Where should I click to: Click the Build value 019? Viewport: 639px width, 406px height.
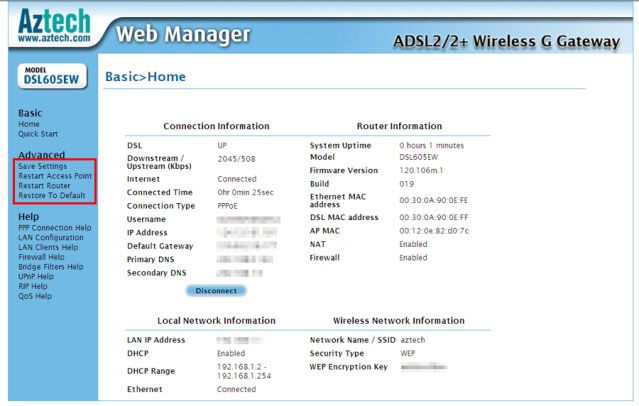(x=406, y=184)
